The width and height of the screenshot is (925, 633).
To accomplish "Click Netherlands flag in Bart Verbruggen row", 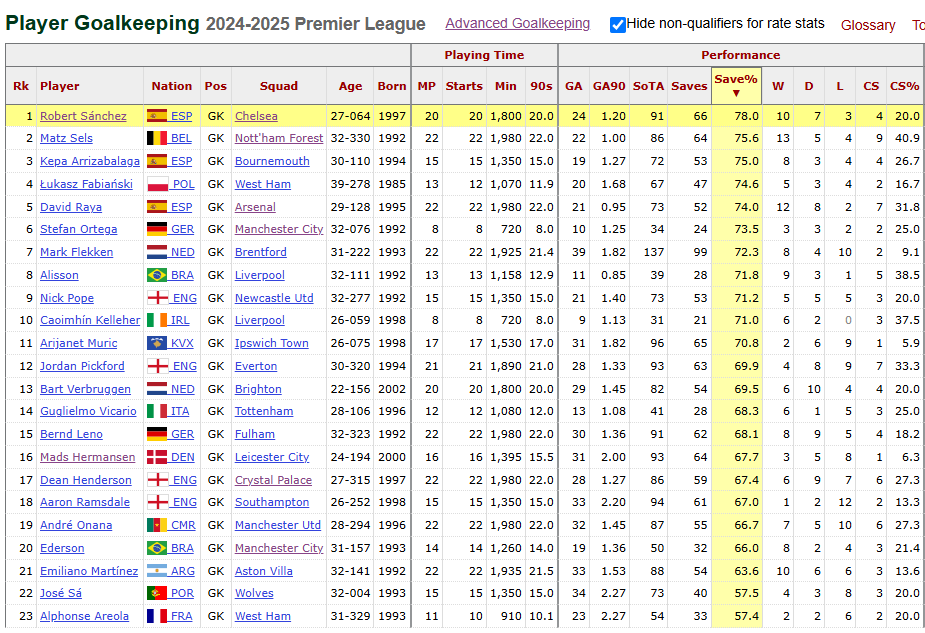I will (x=157, y=389).
